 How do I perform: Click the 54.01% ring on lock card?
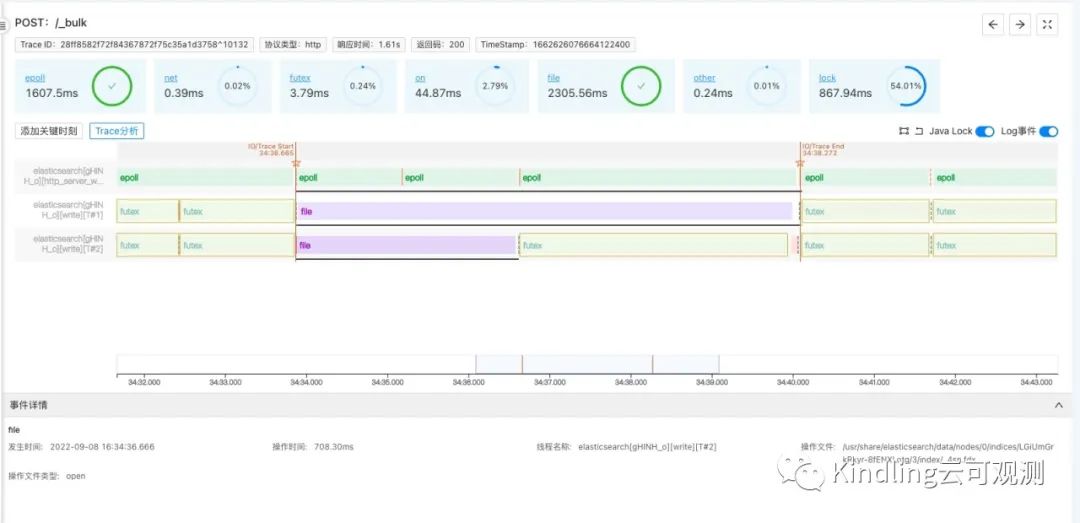(906, 86)
